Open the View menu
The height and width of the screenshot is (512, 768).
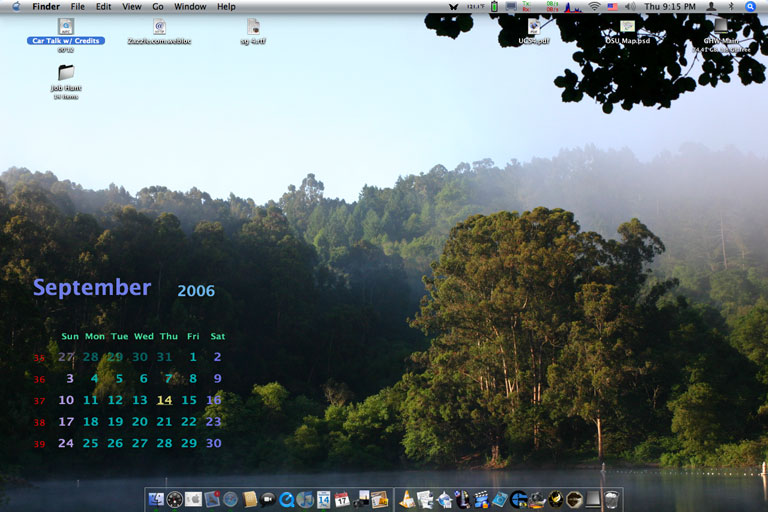131,6
